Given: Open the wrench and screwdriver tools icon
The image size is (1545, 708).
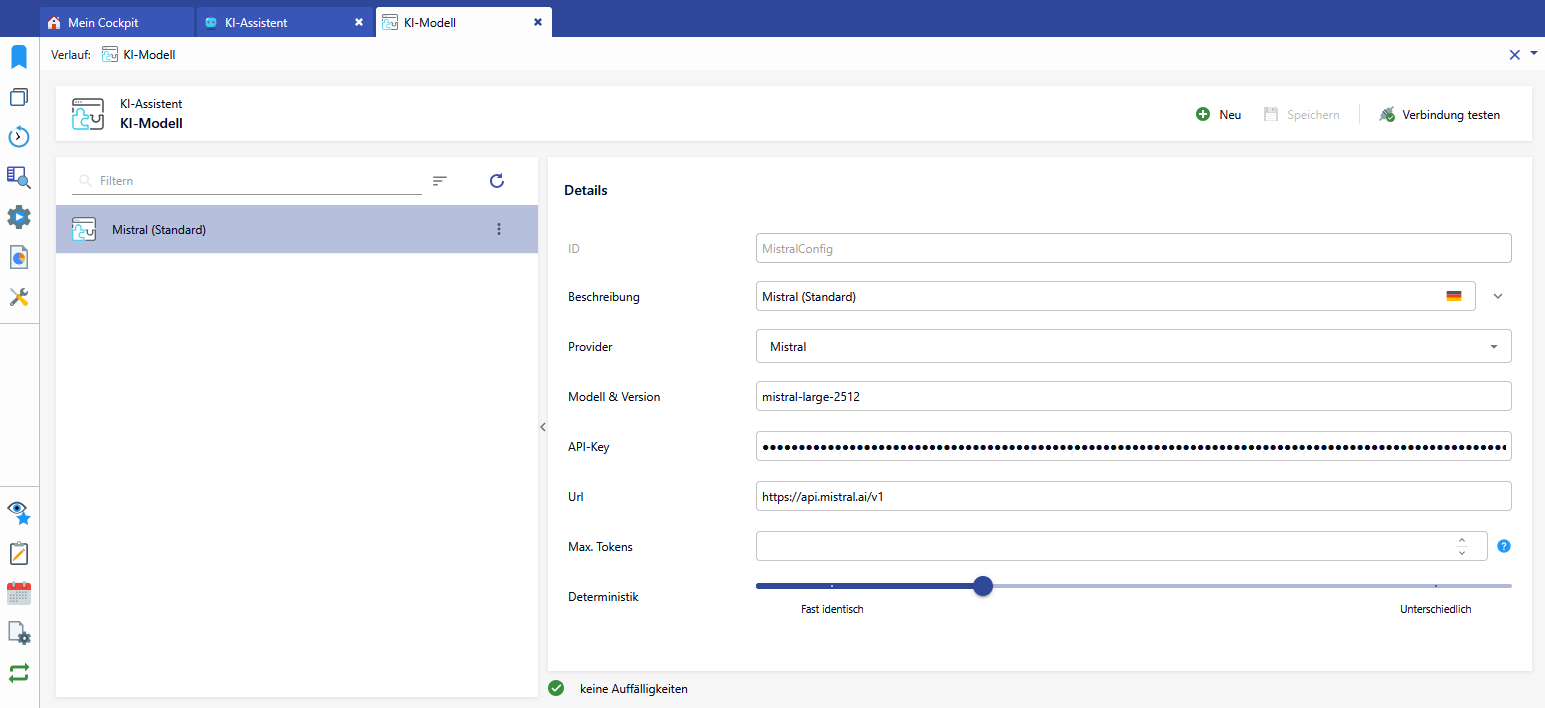Looking at the screenshot, I should 19,297.
